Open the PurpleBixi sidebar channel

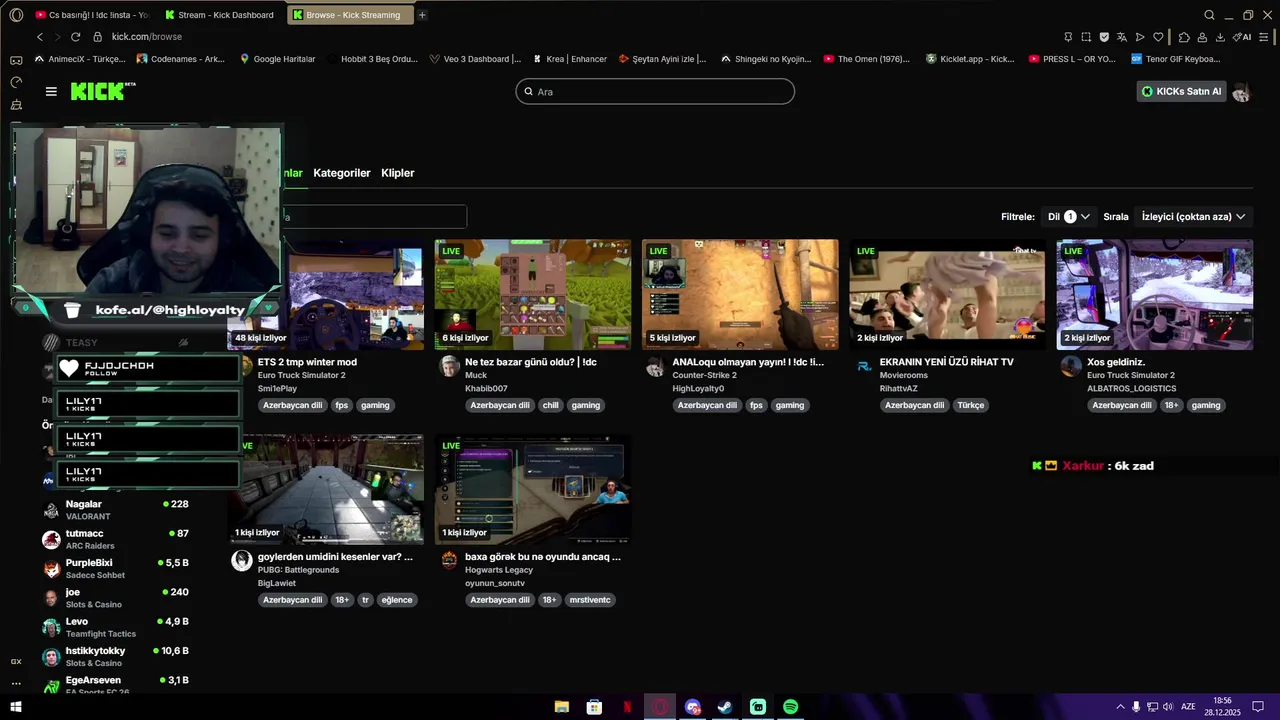click(115, 568)
